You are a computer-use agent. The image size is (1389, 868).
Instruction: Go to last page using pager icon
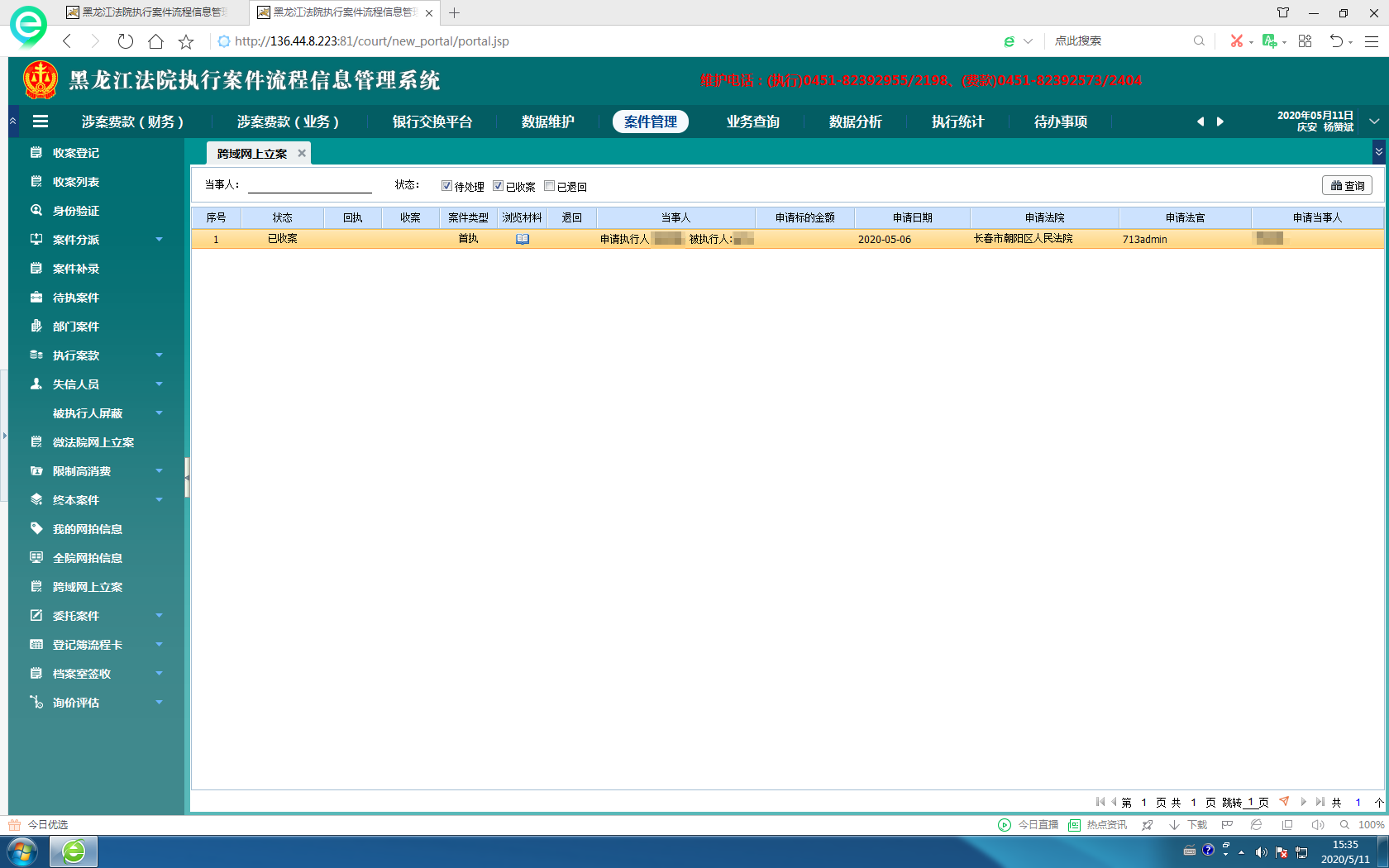pyautogui.click(x=1320, y=802)
